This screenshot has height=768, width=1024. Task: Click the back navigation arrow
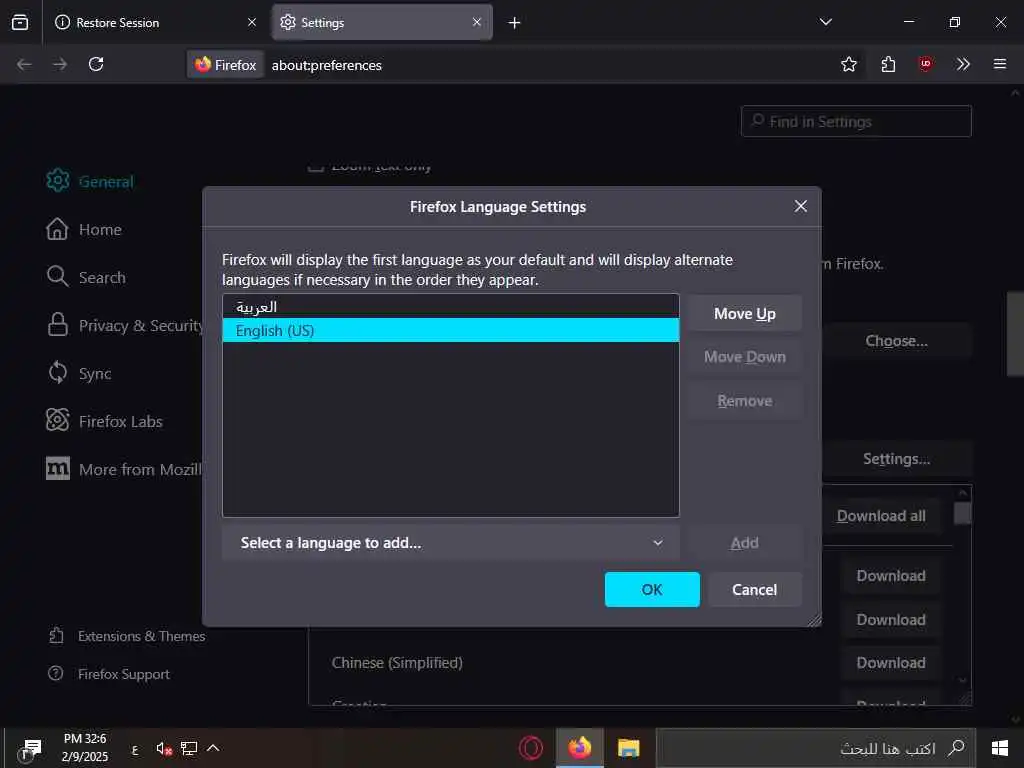24,64
